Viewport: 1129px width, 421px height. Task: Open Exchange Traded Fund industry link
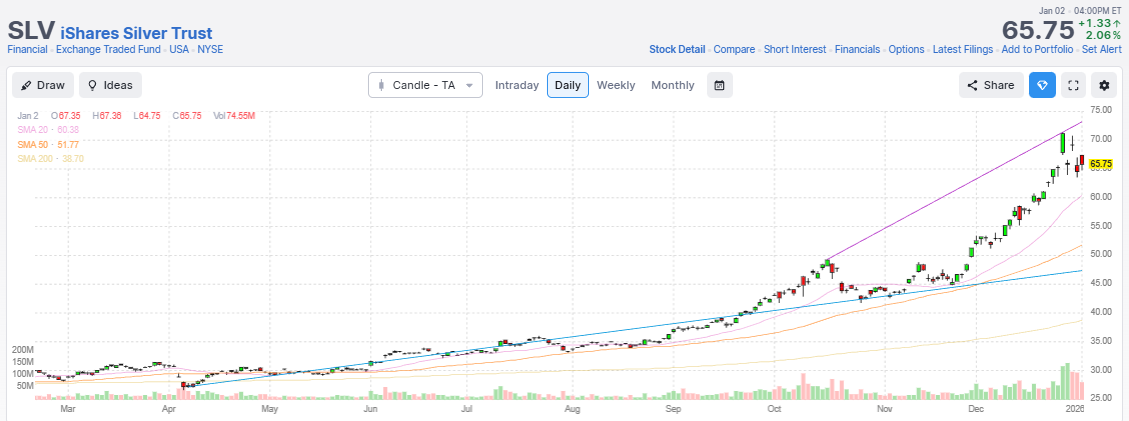point(109,50)
